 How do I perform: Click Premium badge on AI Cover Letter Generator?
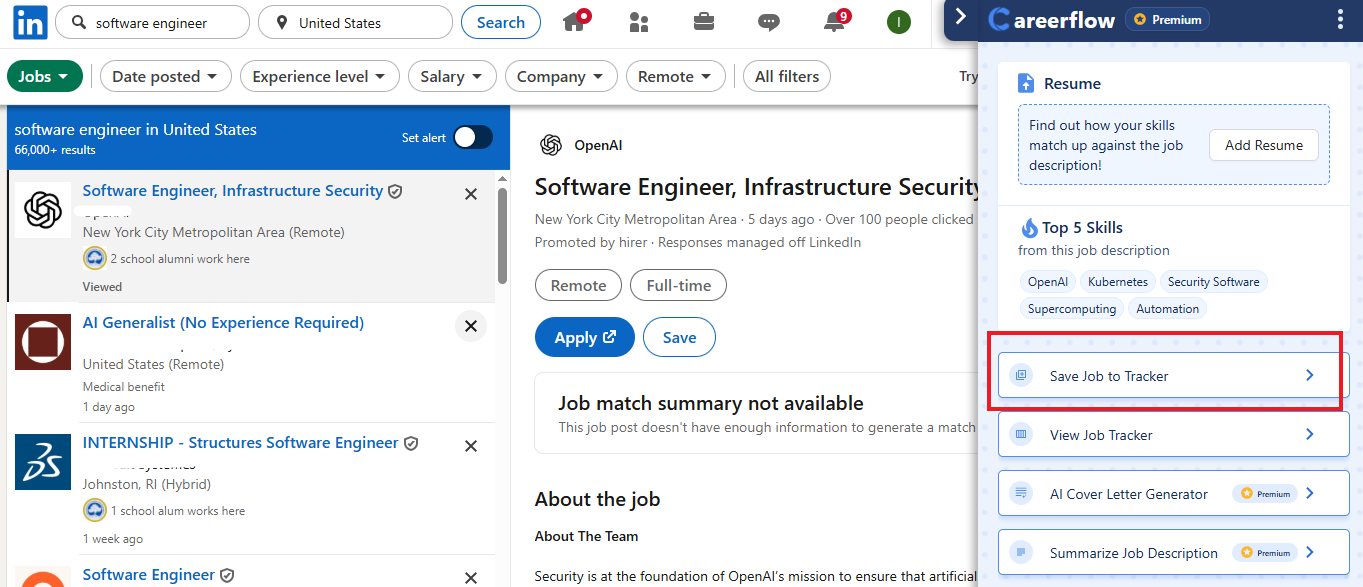[1265, 494]
